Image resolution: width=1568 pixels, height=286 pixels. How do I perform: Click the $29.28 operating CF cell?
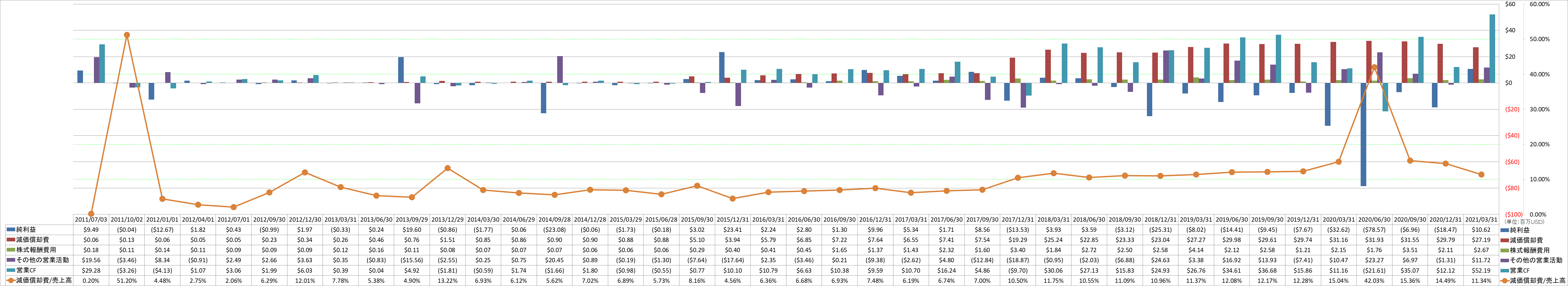coord(91,270)
